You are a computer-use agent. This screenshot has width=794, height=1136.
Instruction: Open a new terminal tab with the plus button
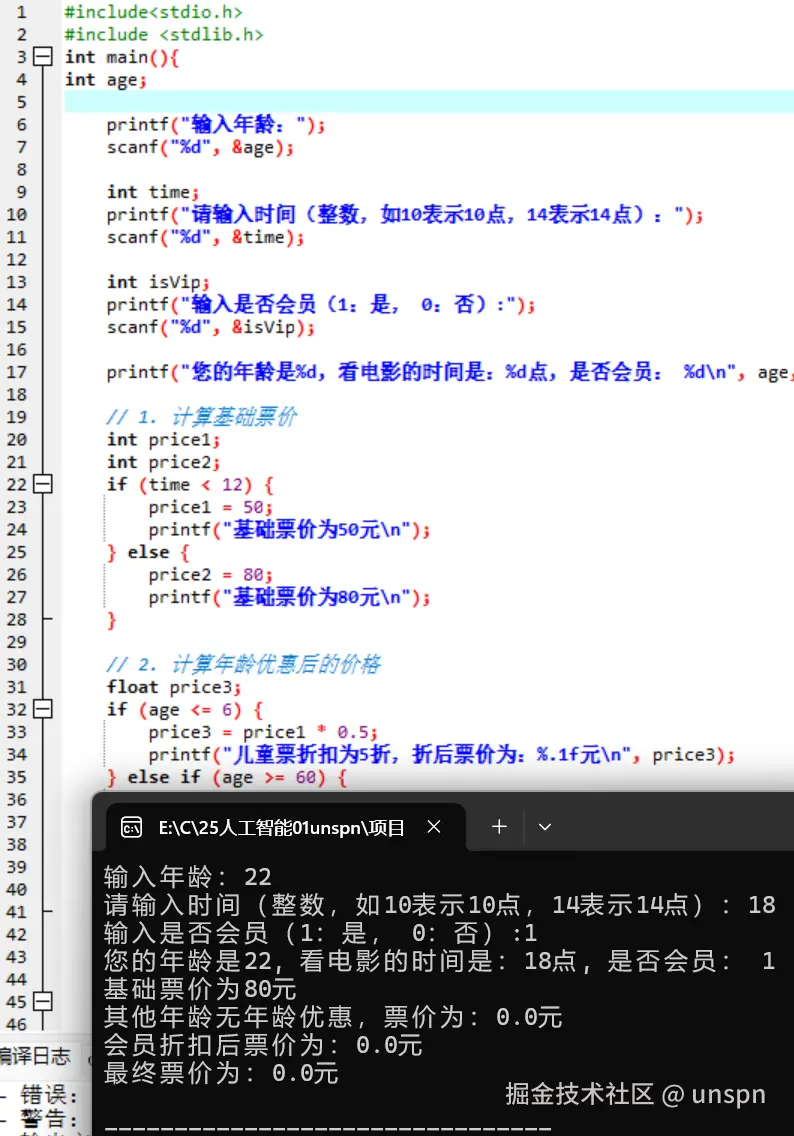point(499,827)
